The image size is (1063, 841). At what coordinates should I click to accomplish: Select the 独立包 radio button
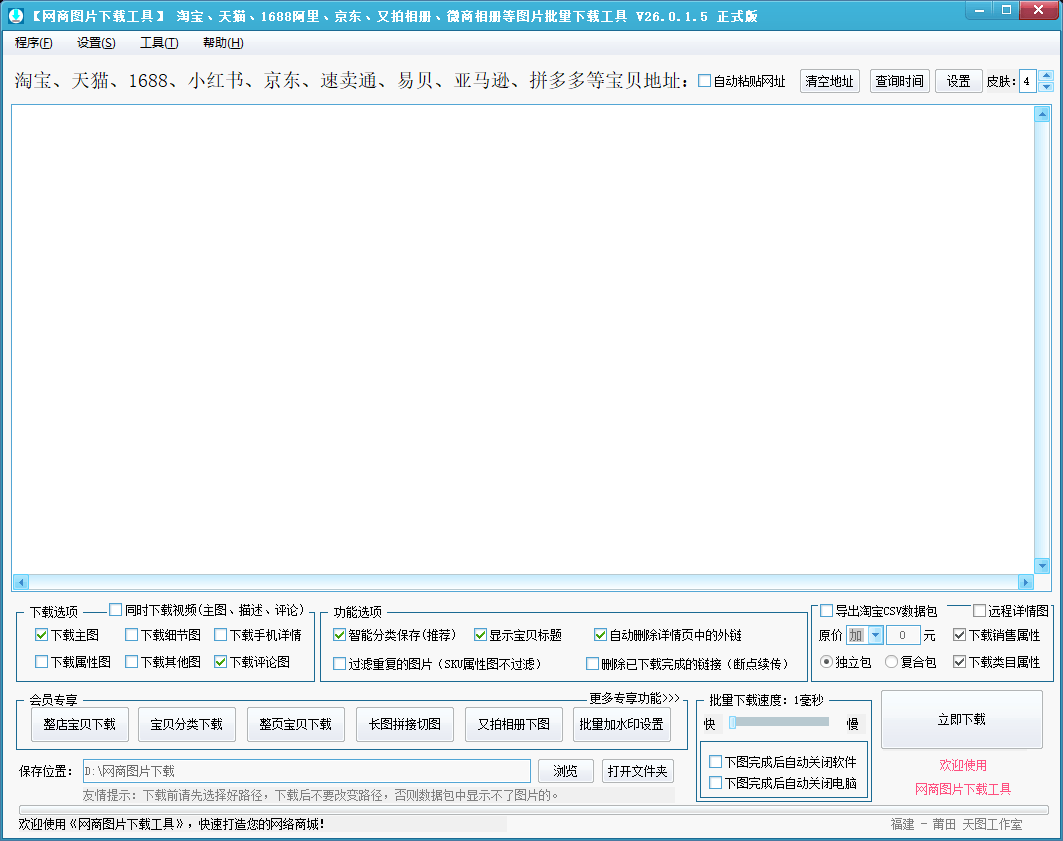point(826,661)
